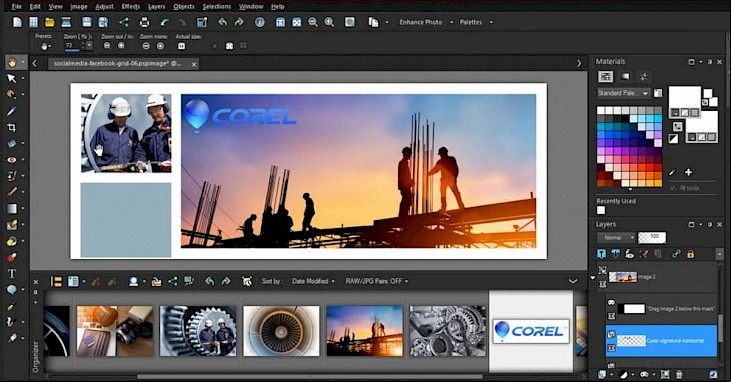731x382 pixels.
Task: Switch Materials to Swatches mode icon
Action: coord(606,76)
